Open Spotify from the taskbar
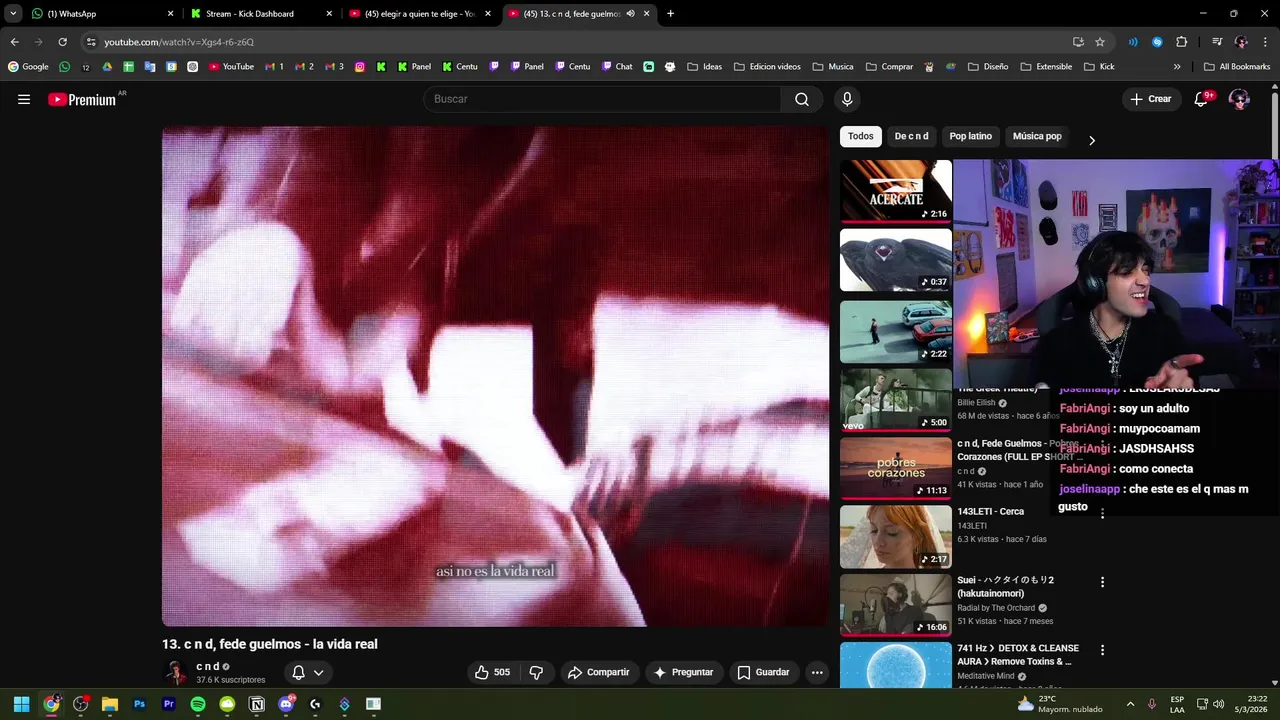Screen dimensions: 1280x720 tap(198, 704)
